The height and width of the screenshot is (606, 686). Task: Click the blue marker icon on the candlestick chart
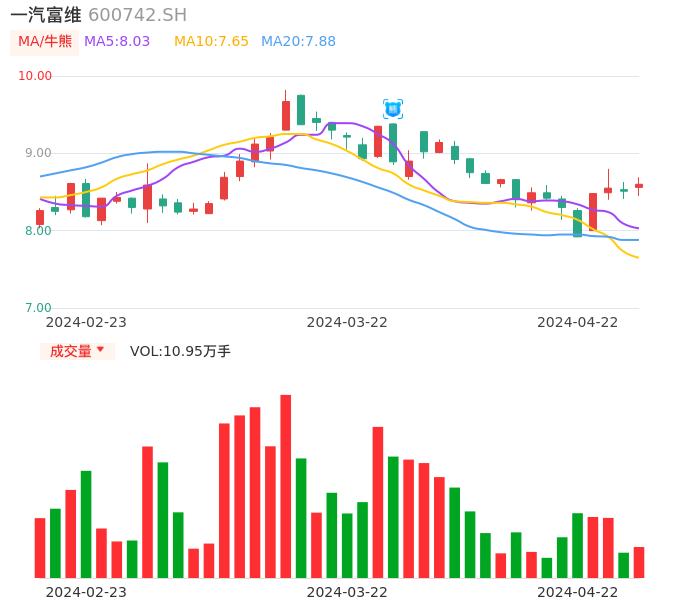393,108
